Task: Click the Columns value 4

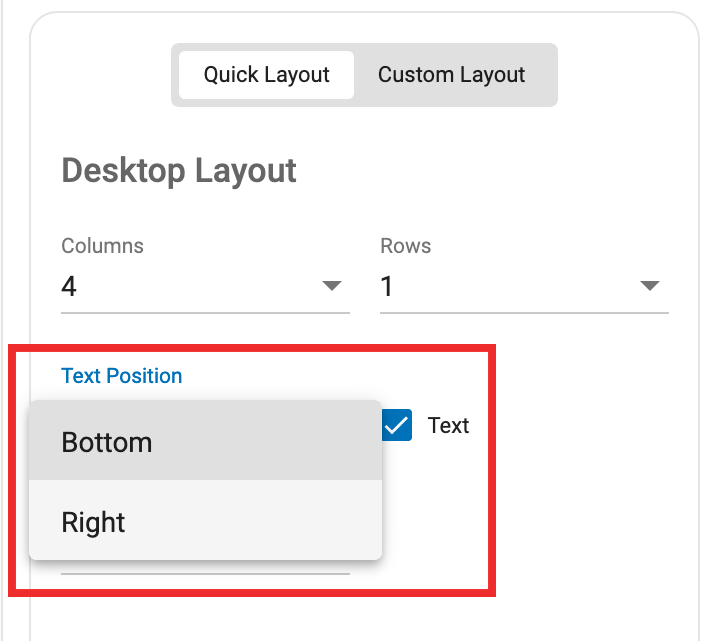Action: click(69, 286)
